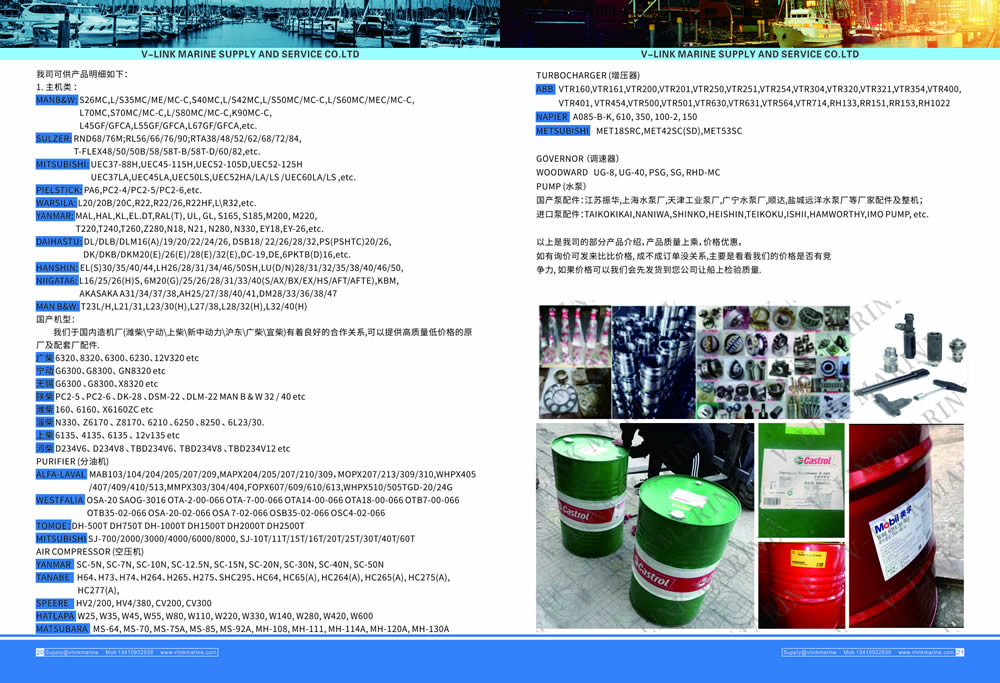Image resolution: width=1000 pixels, height=683 pixels.
Task: Click the 国产机型 heading
Action: 55,319
